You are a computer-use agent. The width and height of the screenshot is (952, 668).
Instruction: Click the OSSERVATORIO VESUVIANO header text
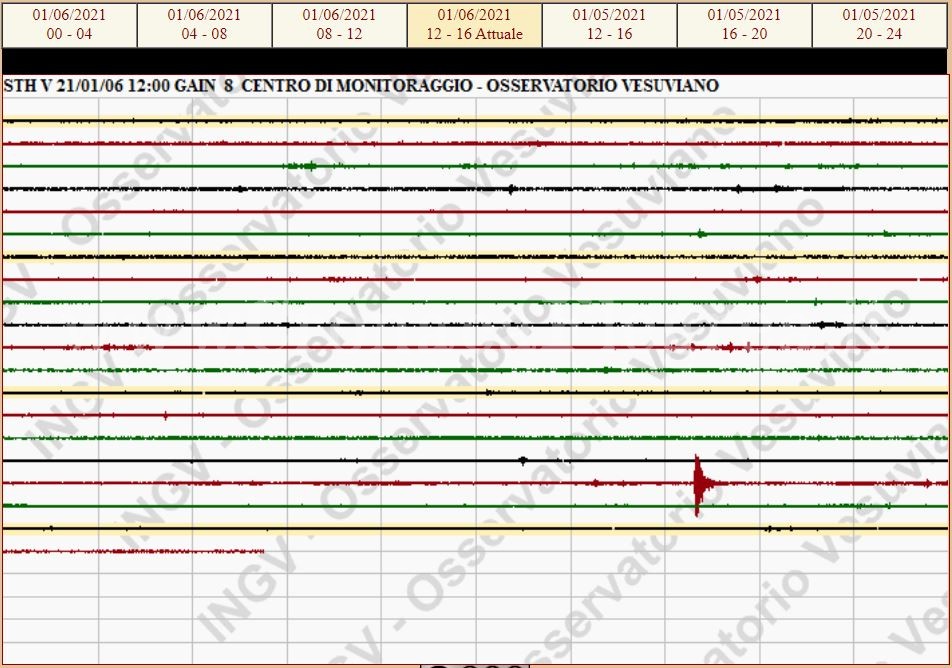(x=602, y=86)
